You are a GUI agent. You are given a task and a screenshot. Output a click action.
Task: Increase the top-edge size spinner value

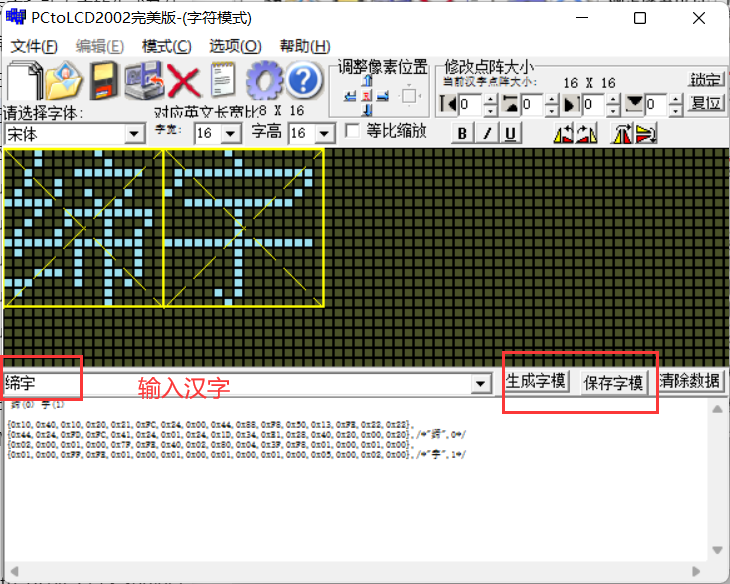pyautogui.click(x=552, y=99)
